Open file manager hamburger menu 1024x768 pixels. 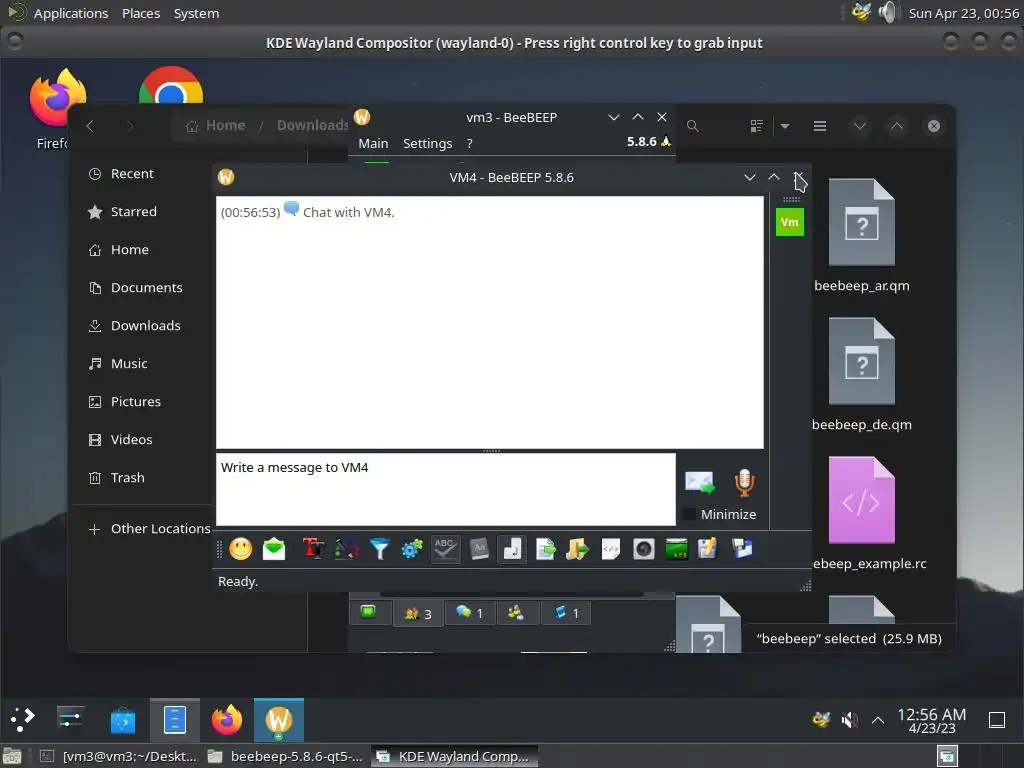pos(820,126)
